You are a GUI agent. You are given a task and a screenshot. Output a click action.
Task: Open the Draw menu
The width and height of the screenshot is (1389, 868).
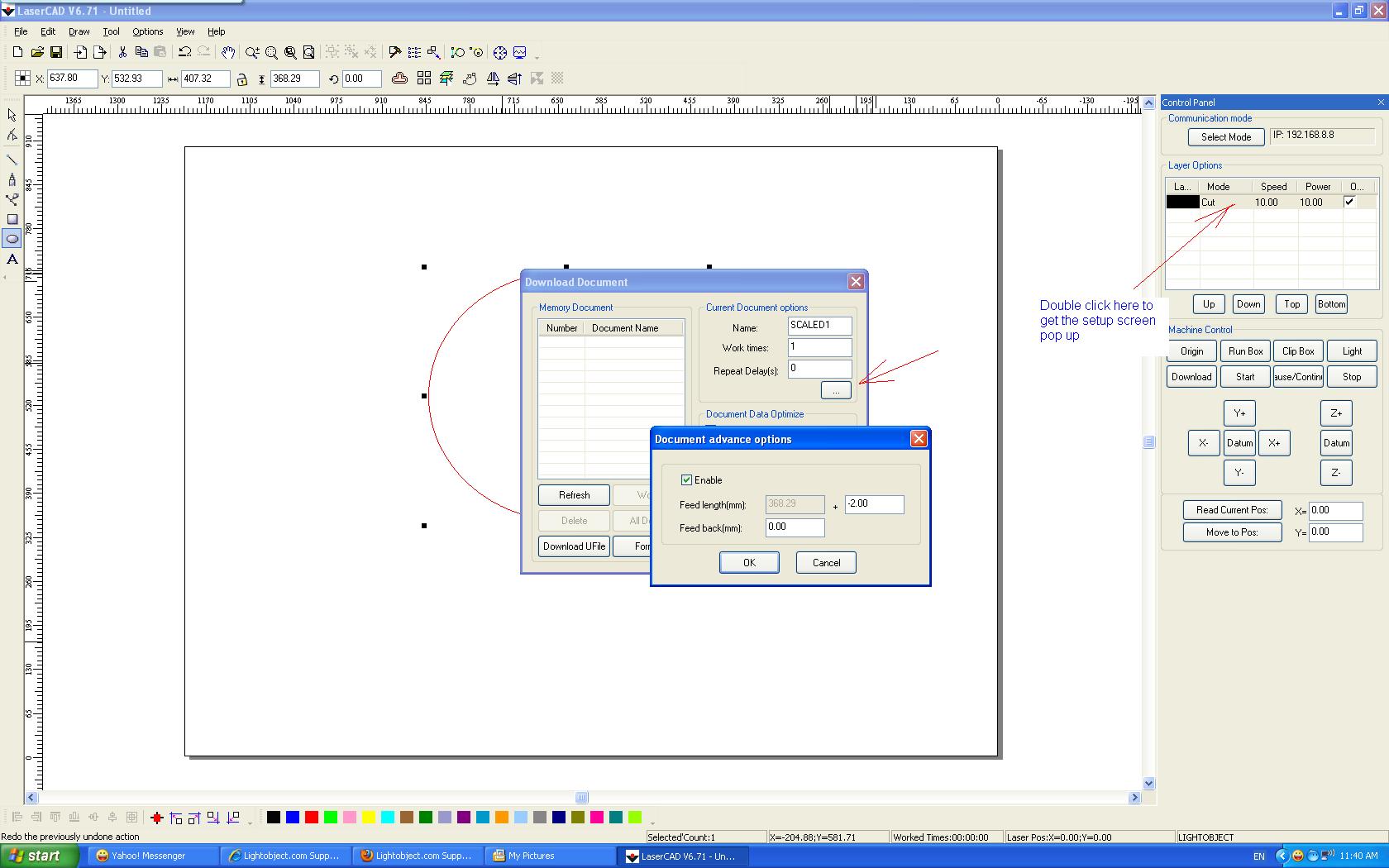[x=79, y=31]
